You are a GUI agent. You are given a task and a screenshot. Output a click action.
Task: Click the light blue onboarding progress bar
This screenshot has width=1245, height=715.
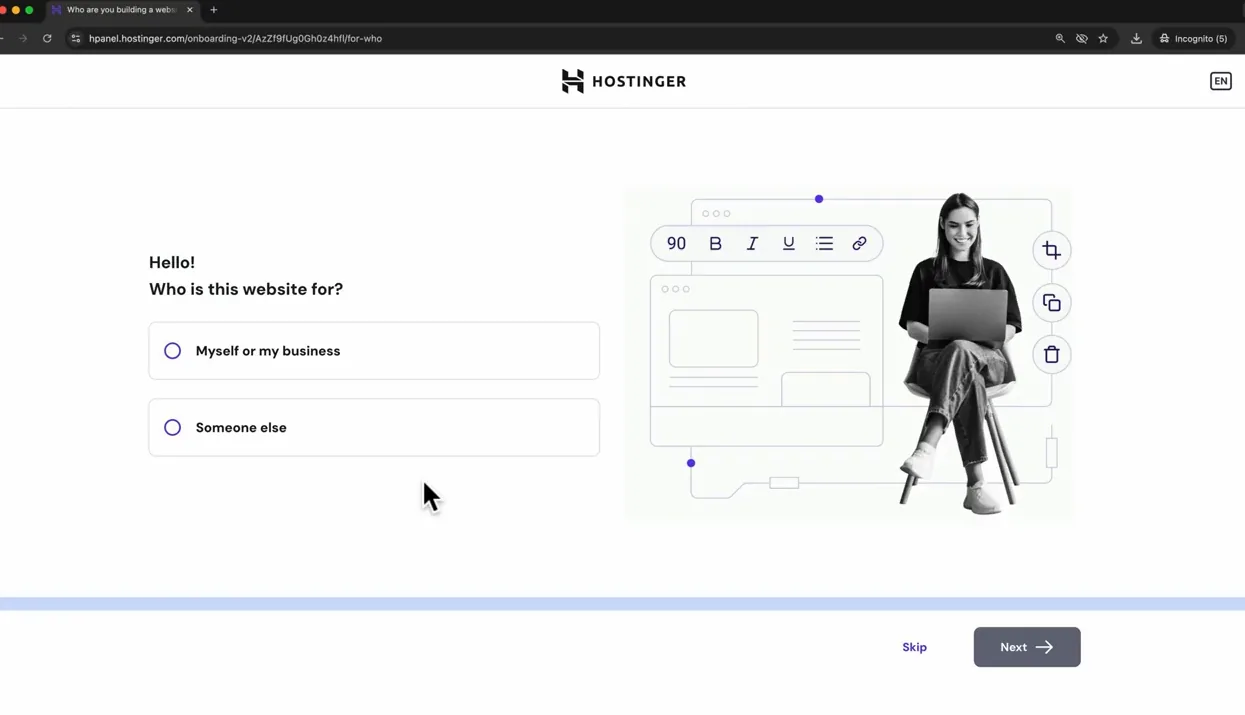click(622, 604)
